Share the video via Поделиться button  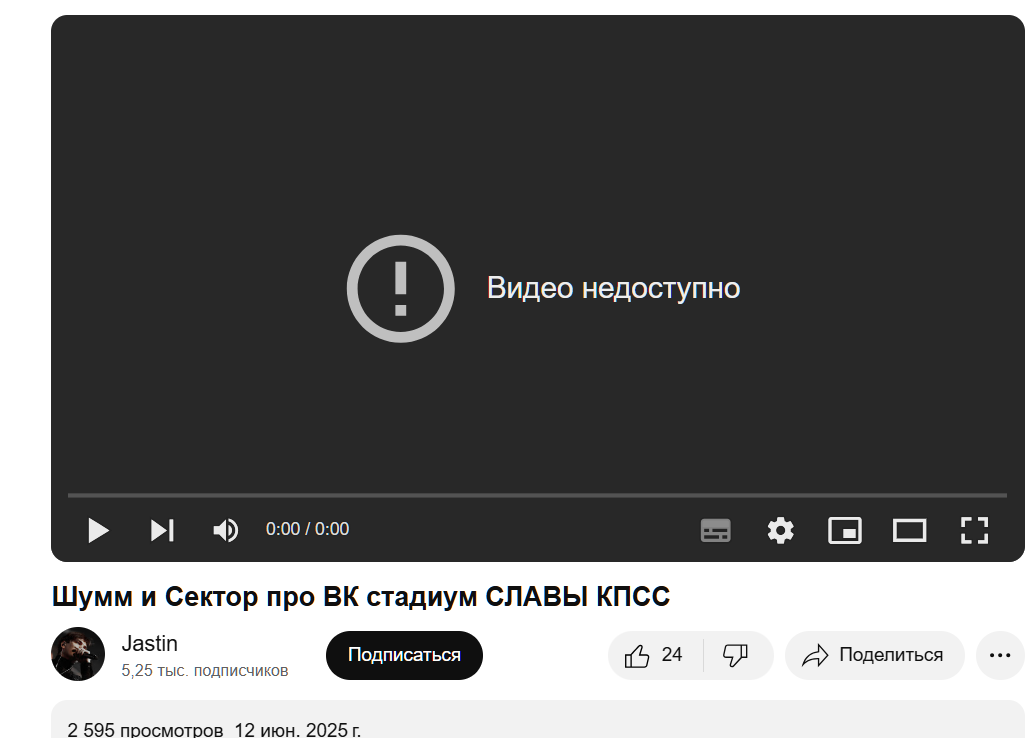pyautogui.click(x=874, y=656)
